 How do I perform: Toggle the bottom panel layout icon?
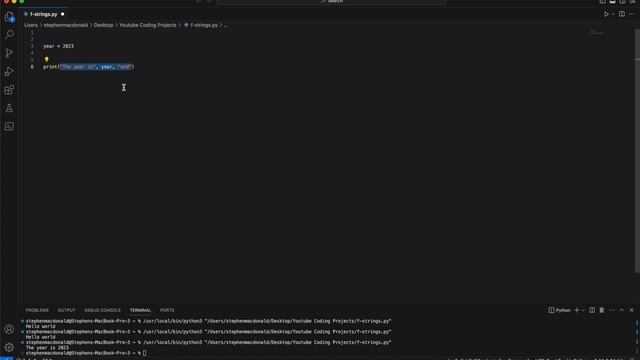pyautogui.click(x=612, y=2)
